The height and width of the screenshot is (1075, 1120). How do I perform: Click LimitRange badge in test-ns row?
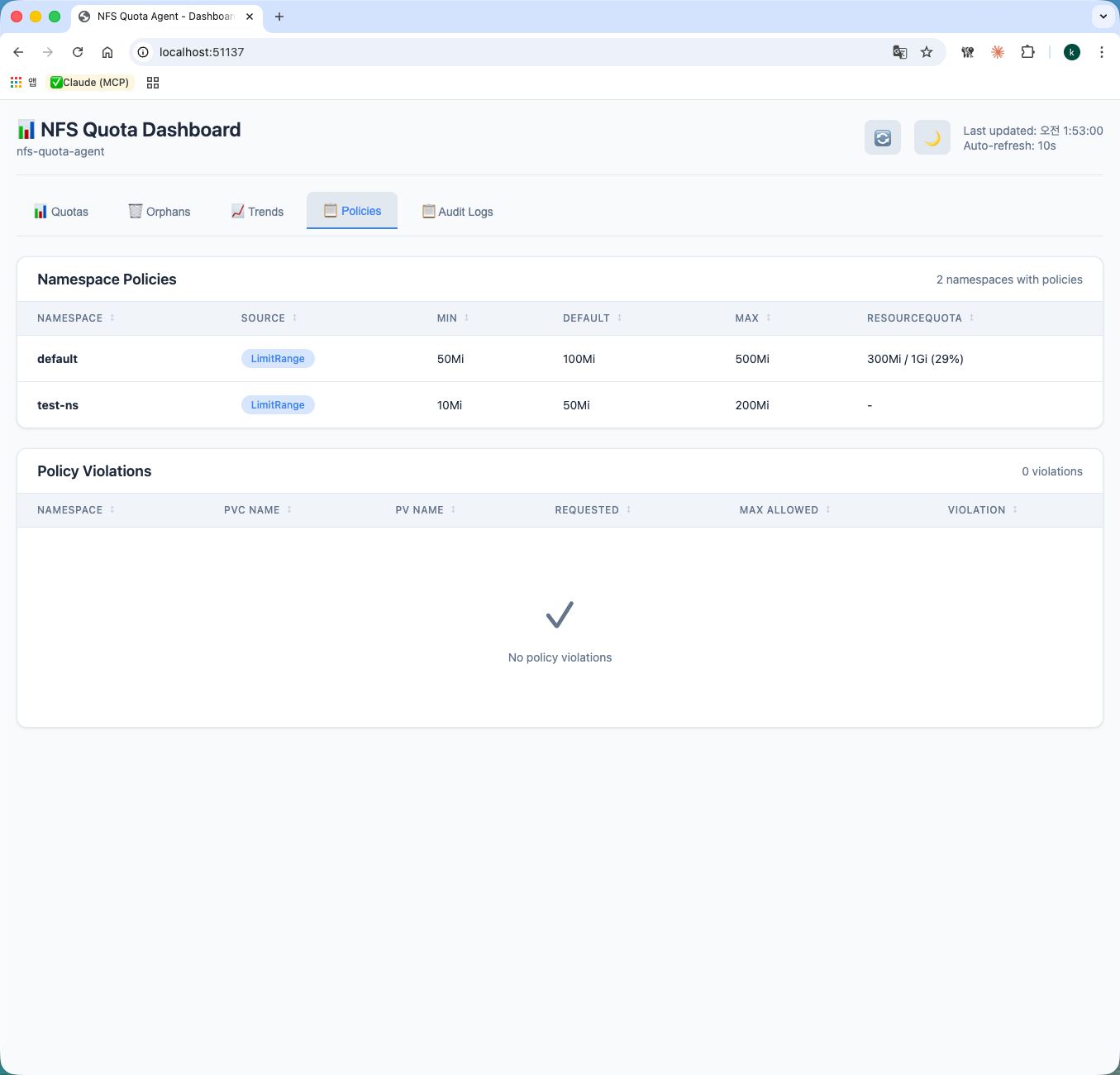point(278,405)
